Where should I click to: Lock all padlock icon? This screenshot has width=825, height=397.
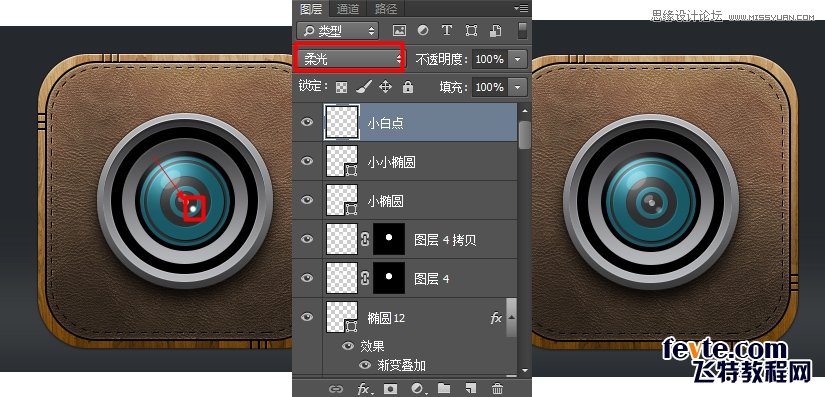[x=408, y=87]
